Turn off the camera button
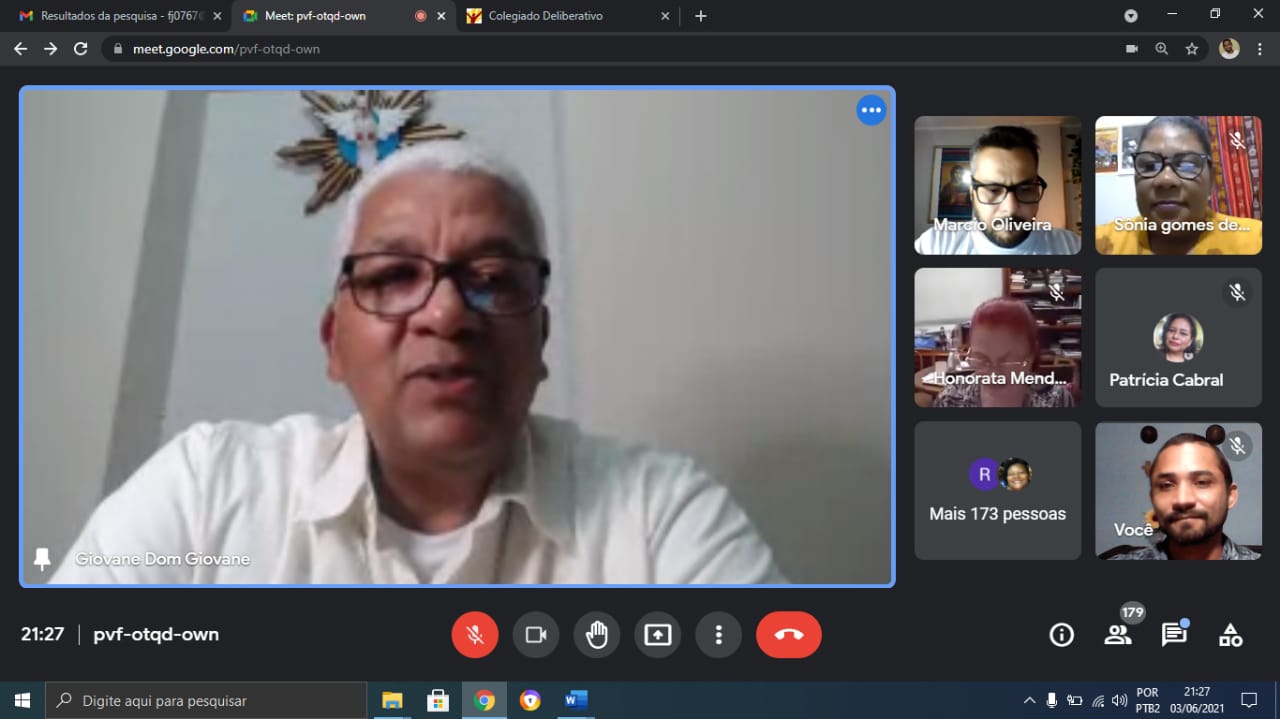1280x719 pixels. (x=536, y=635)
